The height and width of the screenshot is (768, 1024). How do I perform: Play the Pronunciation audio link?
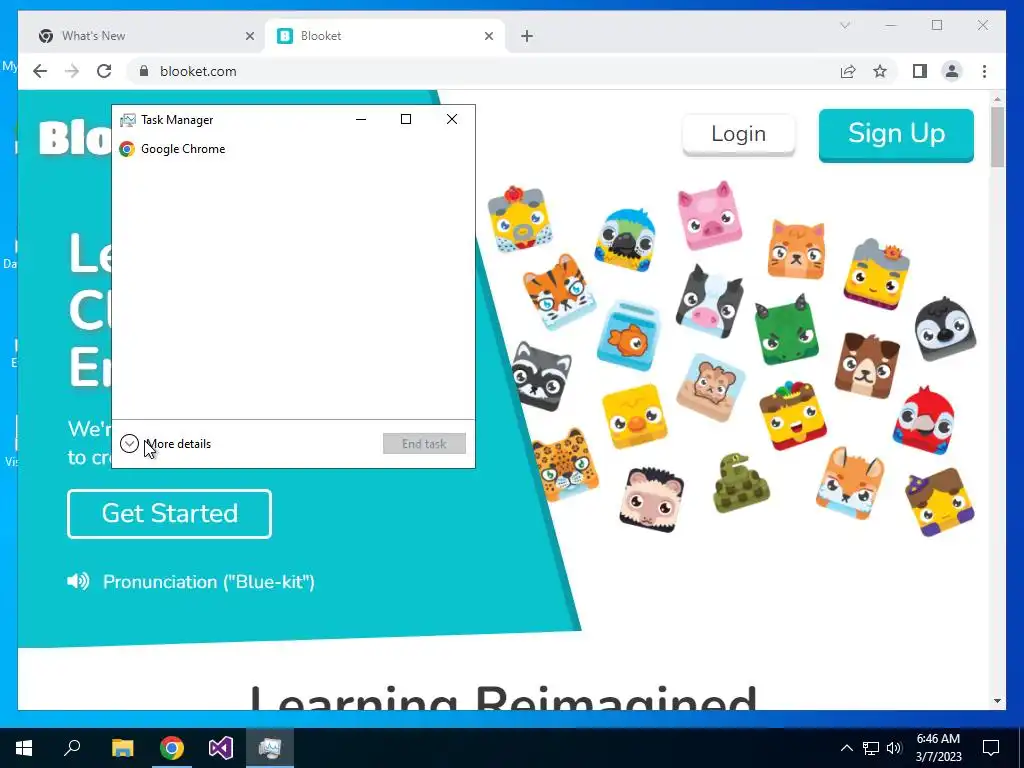click(x=208, y=581)
